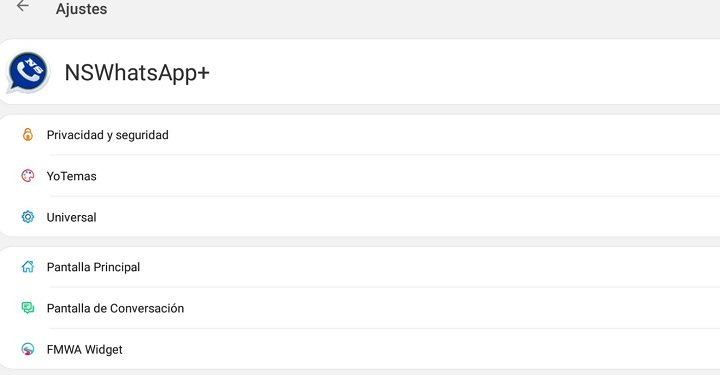Open Pantalla de Conversación settings
This screenshot has height=375, width=720.
tap(360, 308)
